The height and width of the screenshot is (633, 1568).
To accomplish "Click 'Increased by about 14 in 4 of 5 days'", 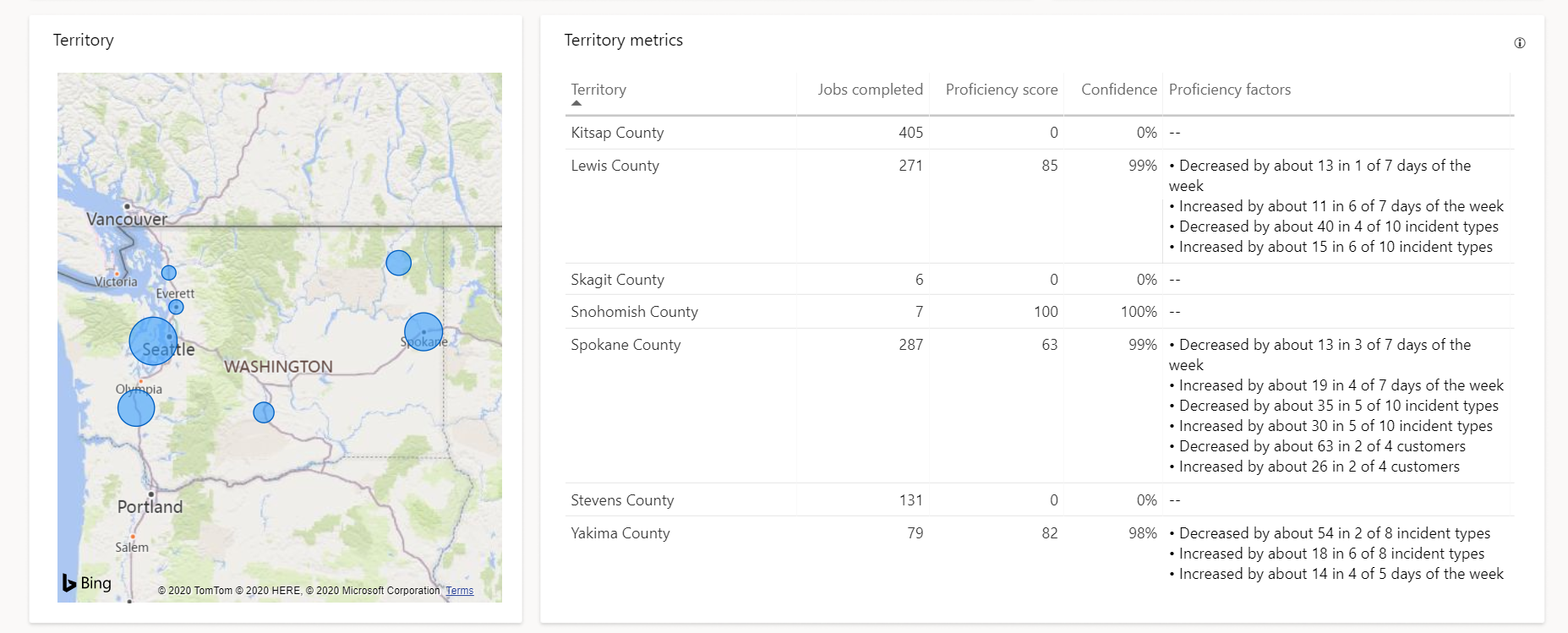I will (x=1336, y=574).
